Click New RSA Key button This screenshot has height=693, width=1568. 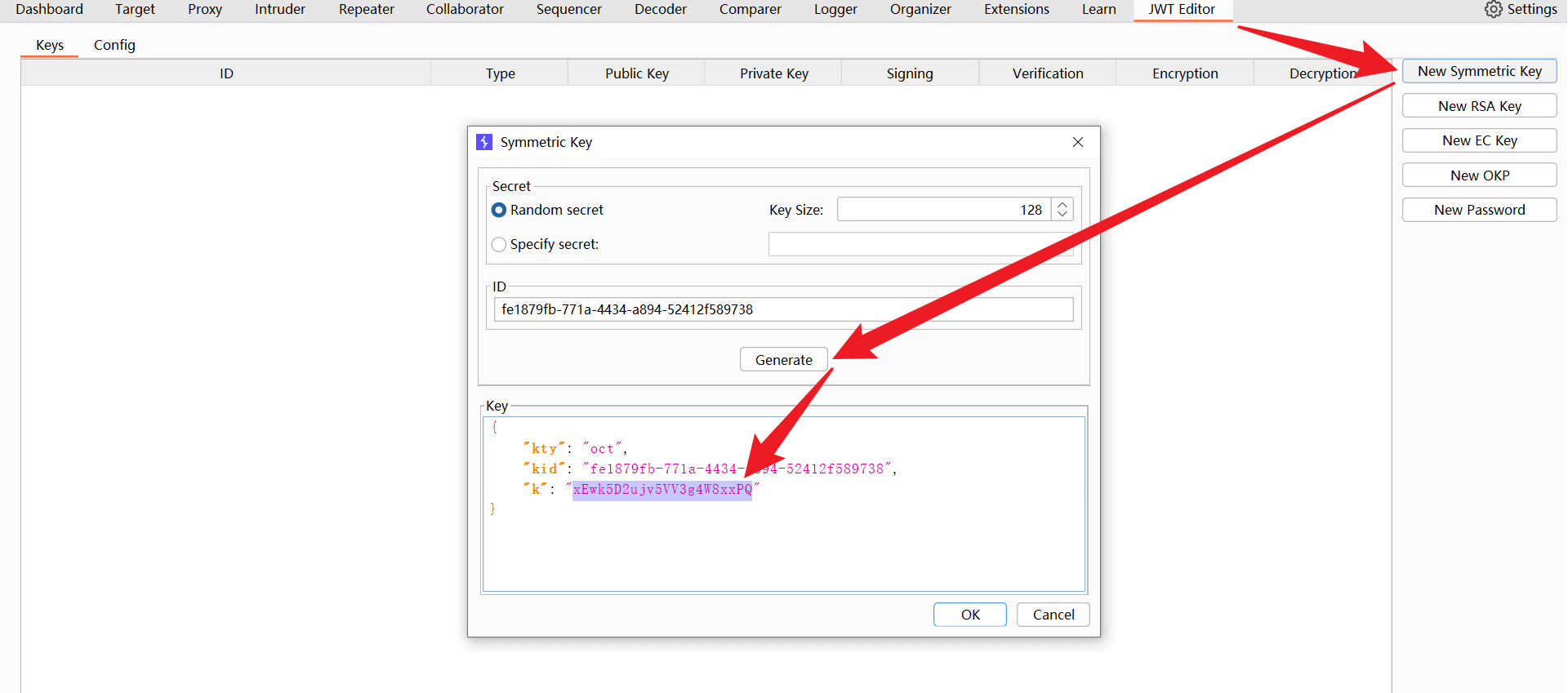pos(1479,106)
